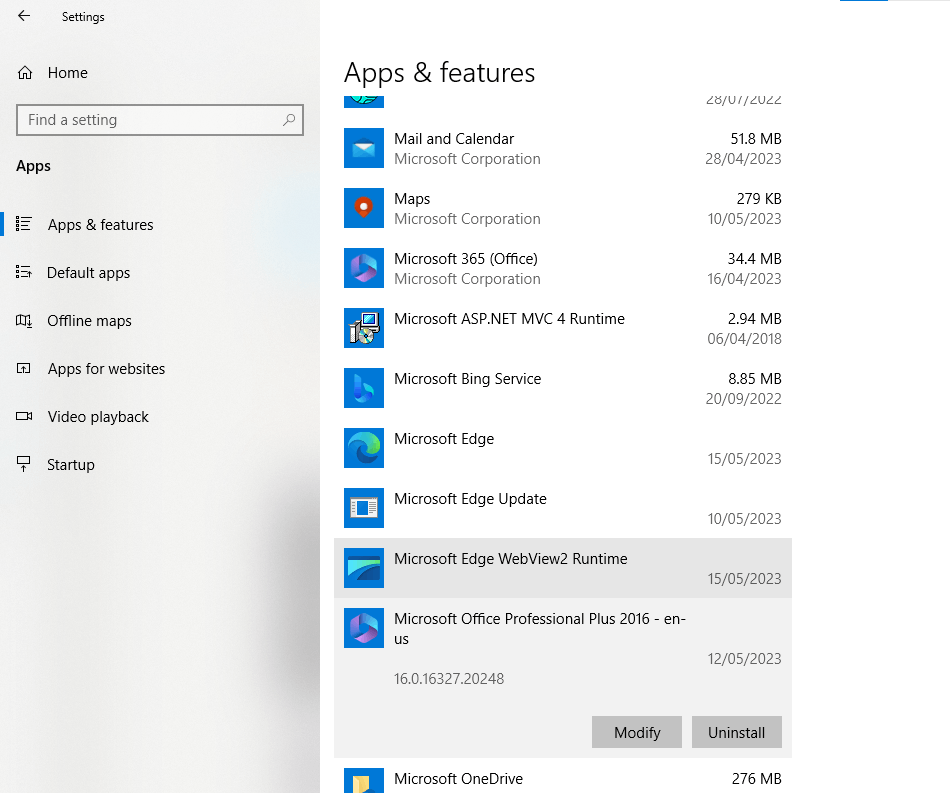This screenshot has width=950, height=793.
Task: Click the magnifier icon in the search box
Action: [x=289, y=120]
